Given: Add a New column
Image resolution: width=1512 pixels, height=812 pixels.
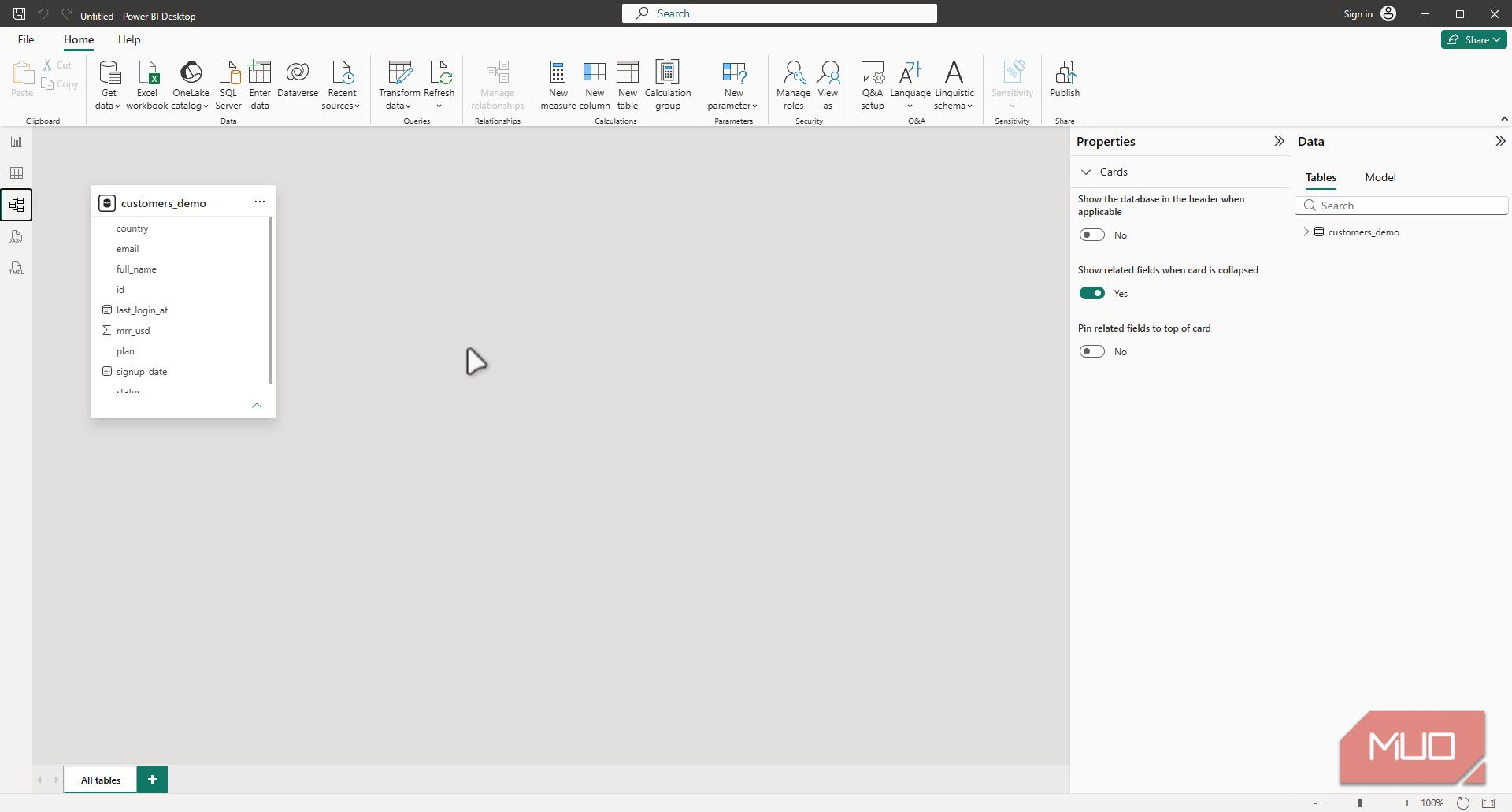Looking at the screenshot, I should click(595, 85).
